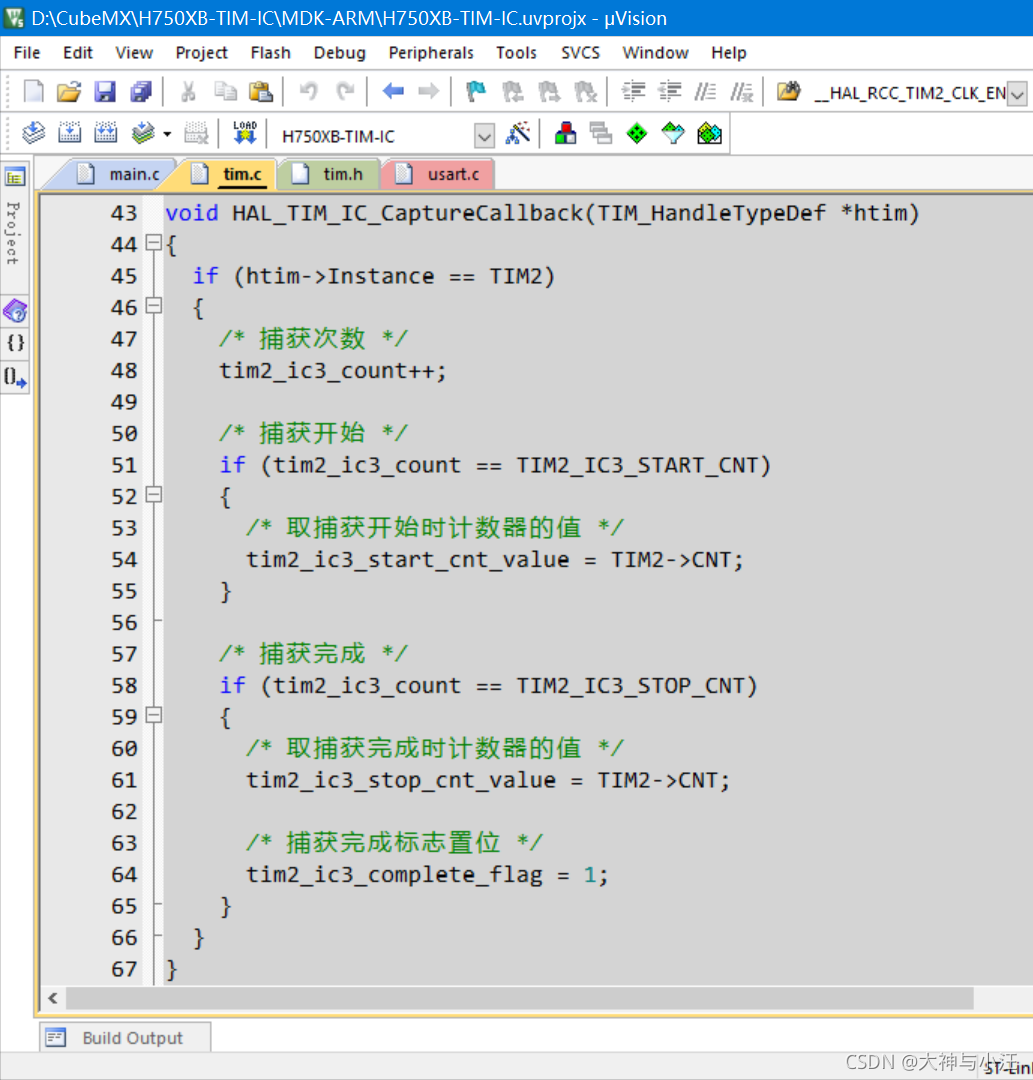Click scroll-left arrow on horizontal scrollbar
The width and height of the screenshot is (1033, 1080).
coord(53,998)
